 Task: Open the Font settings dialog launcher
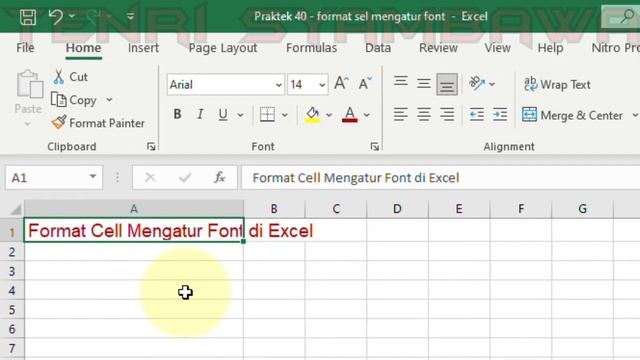point(375,147)
